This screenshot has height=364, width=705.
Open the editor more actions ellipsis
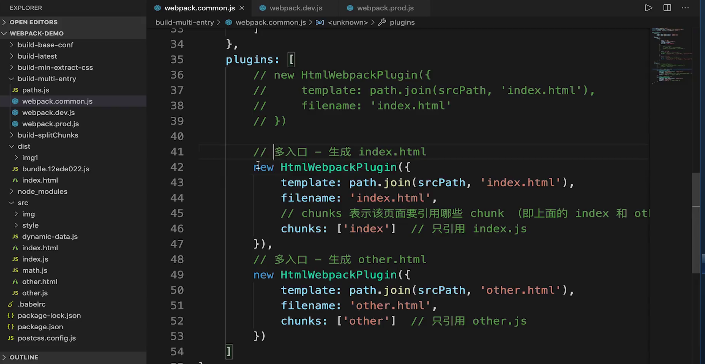[685, 8]
